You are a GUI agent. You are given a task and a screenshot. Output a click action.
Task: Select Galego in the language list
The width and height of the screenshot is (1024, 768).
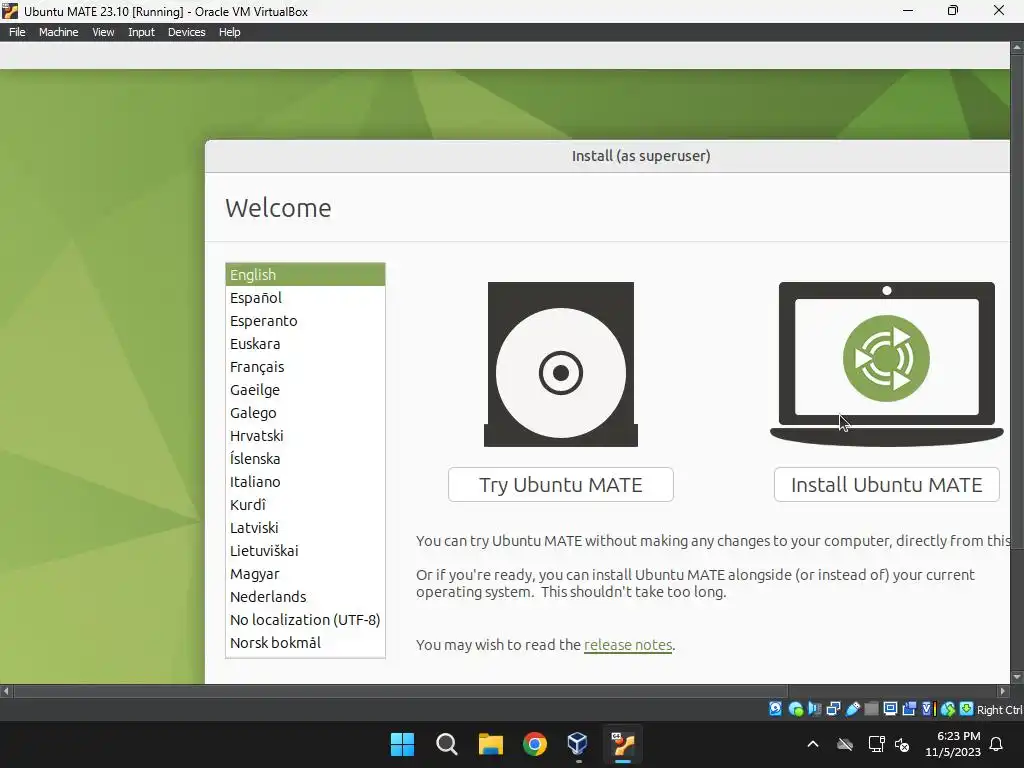[x=305, y=413]
